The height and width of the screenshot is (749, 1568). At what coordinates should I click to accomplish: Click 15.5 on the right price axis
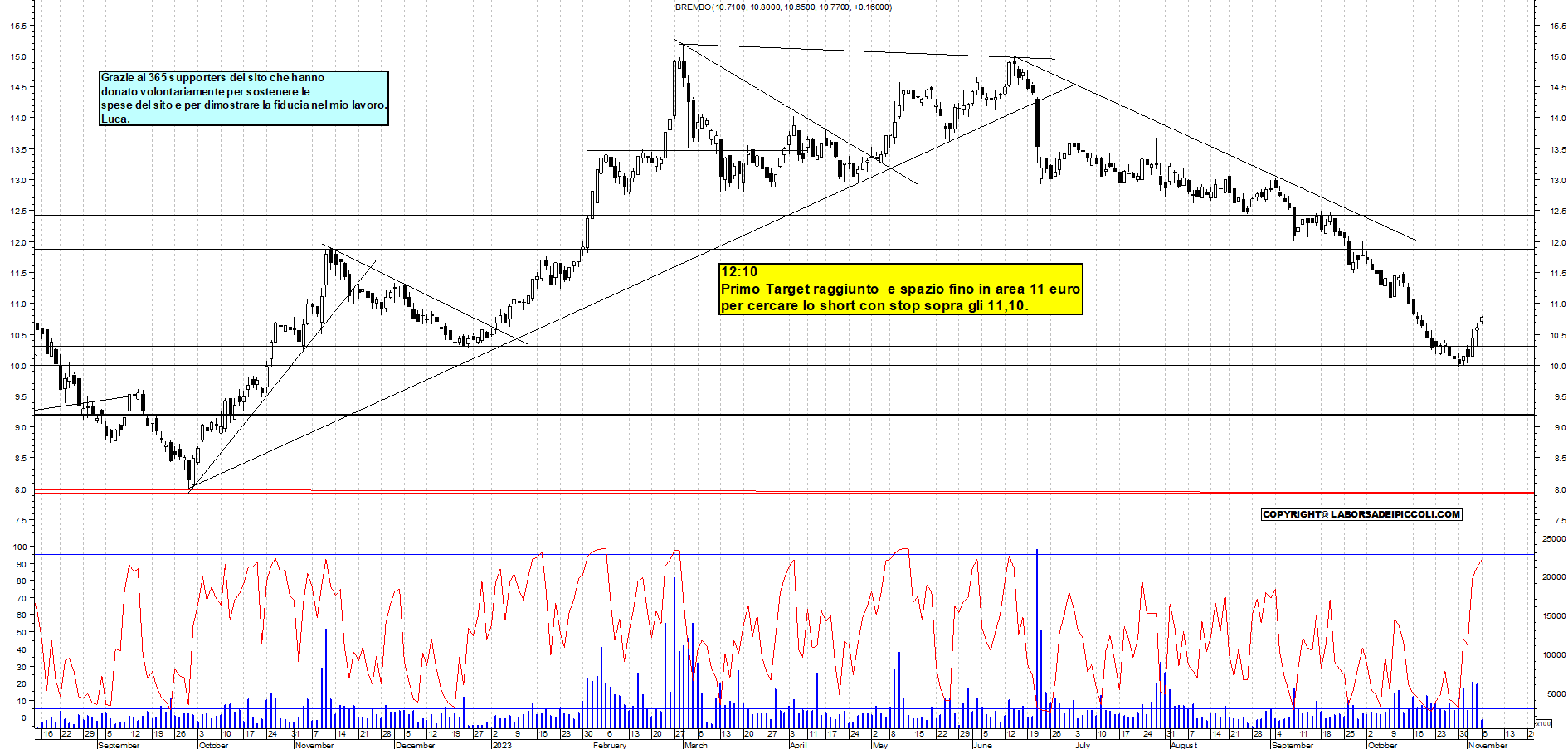coord(1557,27)
